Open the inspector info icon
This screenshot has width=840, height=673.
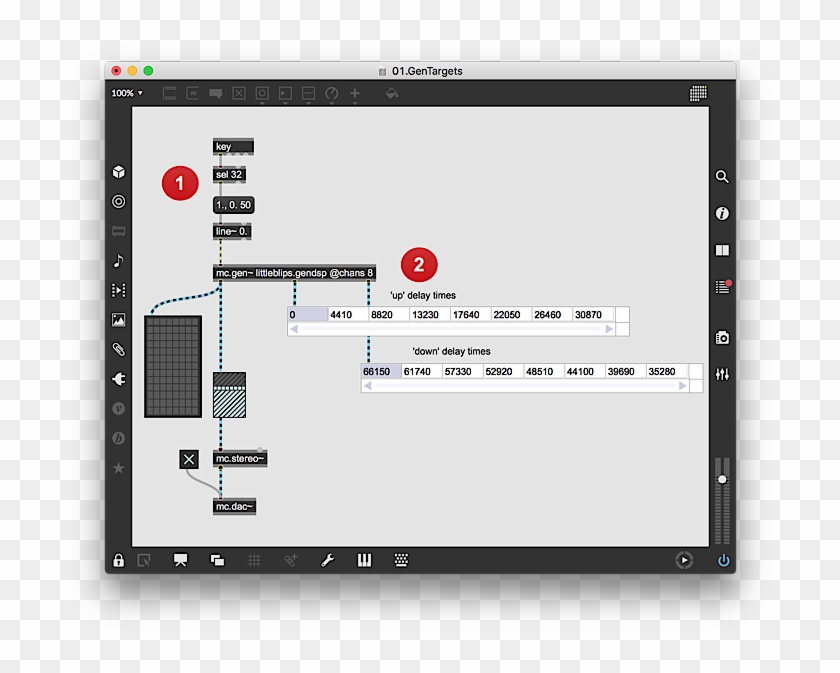pos(722,213)
